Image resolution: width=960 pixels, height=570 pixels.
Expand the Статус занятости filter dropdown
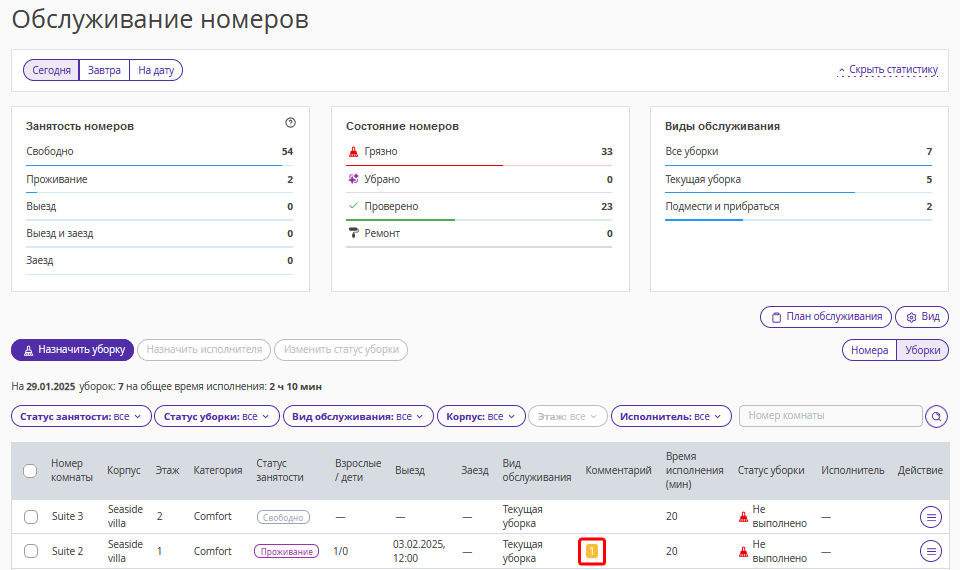coord(81,416)
